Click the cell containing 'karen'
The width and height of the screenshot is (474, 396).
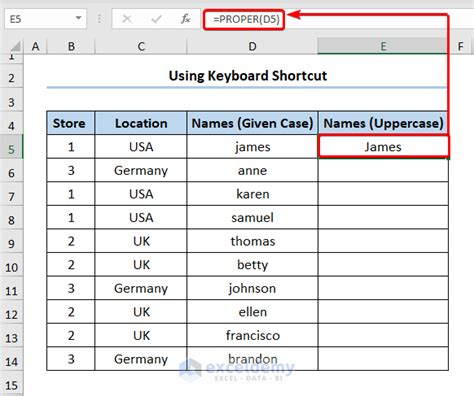pyautogui.click(x=252, y=194)
